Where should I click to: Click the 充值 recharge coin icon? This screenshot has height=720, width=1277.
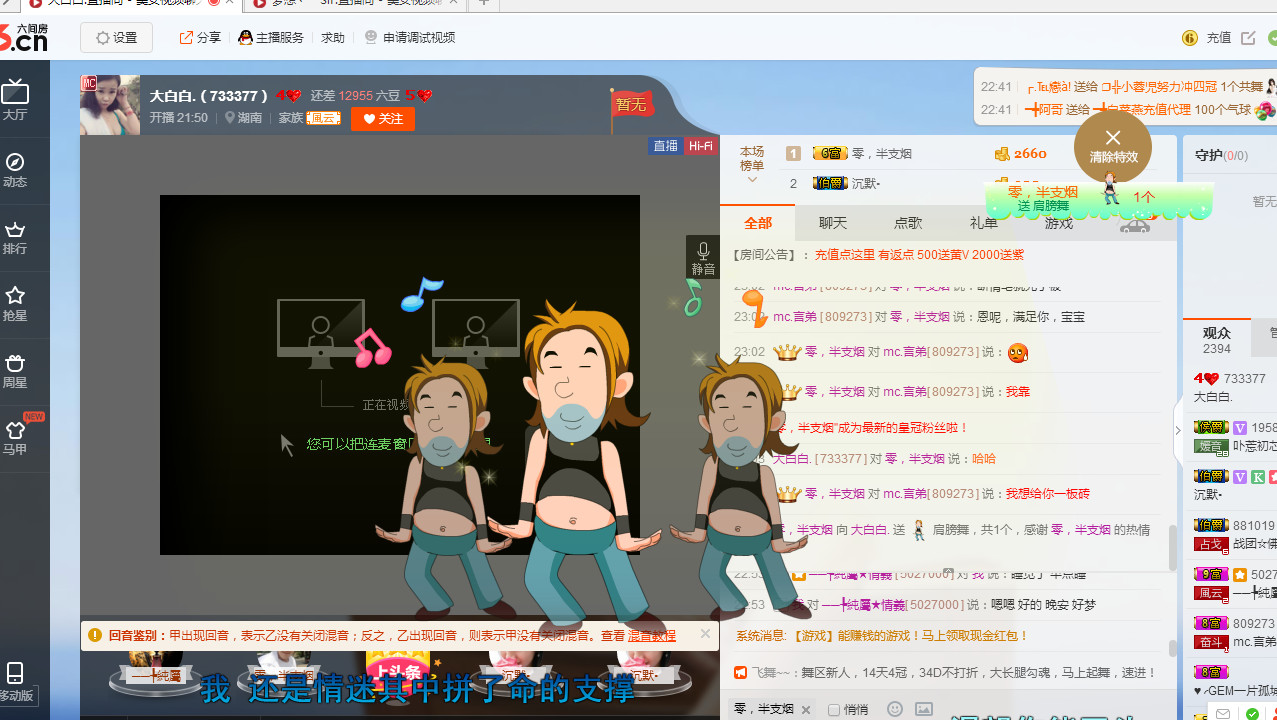tap(1190, 38)
